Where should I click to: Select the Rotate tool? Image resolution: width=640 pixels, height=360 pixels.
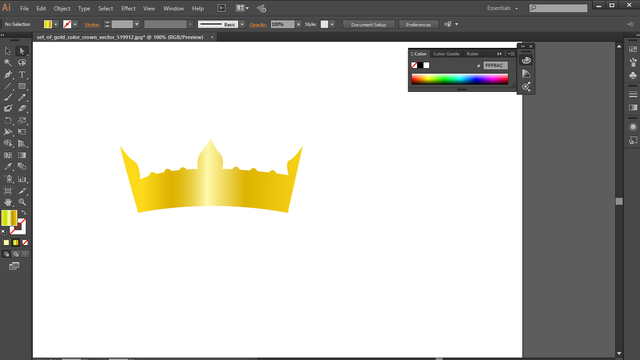click(x=8, y=120)
